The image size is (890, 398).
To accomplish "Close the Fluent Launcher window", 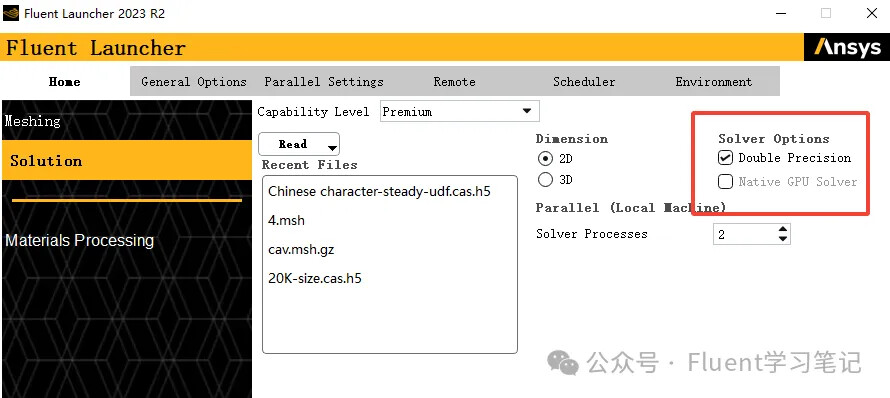I will point(871,13).
